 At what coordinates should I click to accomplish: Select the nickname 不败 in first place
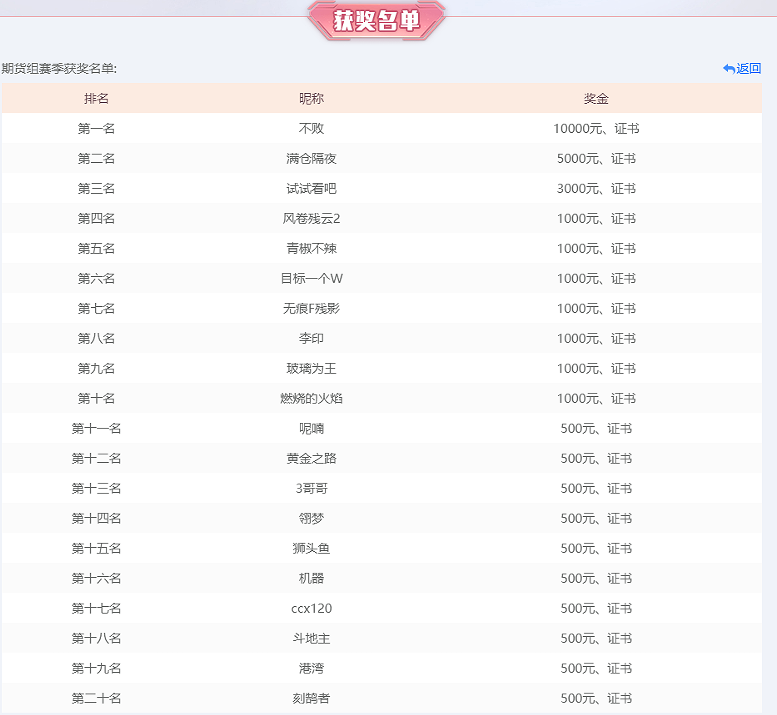point(311,129)
